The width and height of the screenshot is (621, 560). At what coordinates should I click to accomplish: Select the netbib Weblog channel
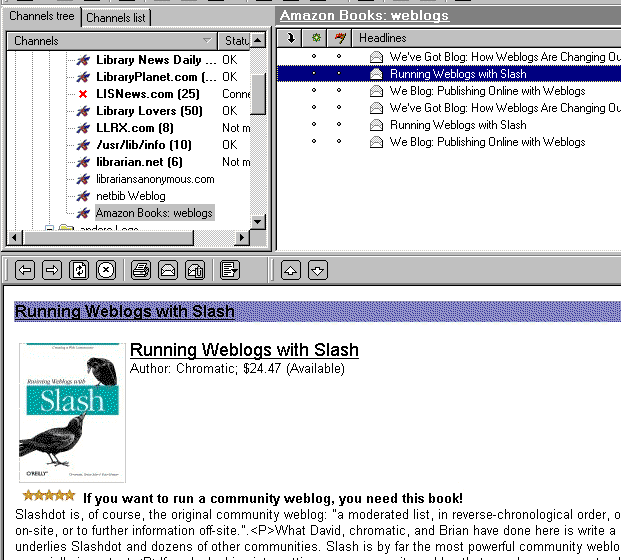131,196
